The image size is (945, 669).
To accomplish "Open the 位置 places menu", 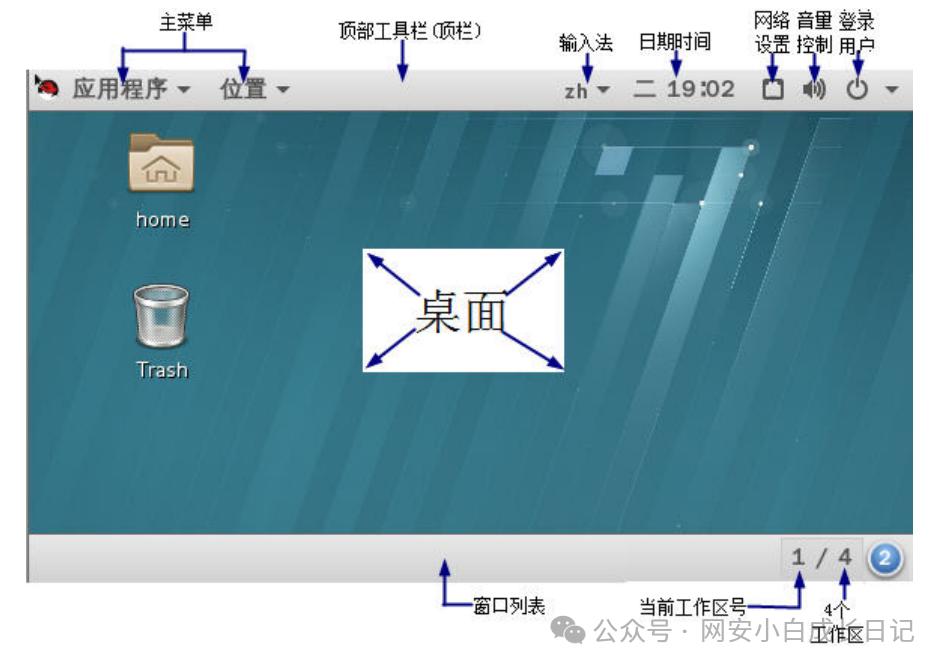I will tap(254, 89).
